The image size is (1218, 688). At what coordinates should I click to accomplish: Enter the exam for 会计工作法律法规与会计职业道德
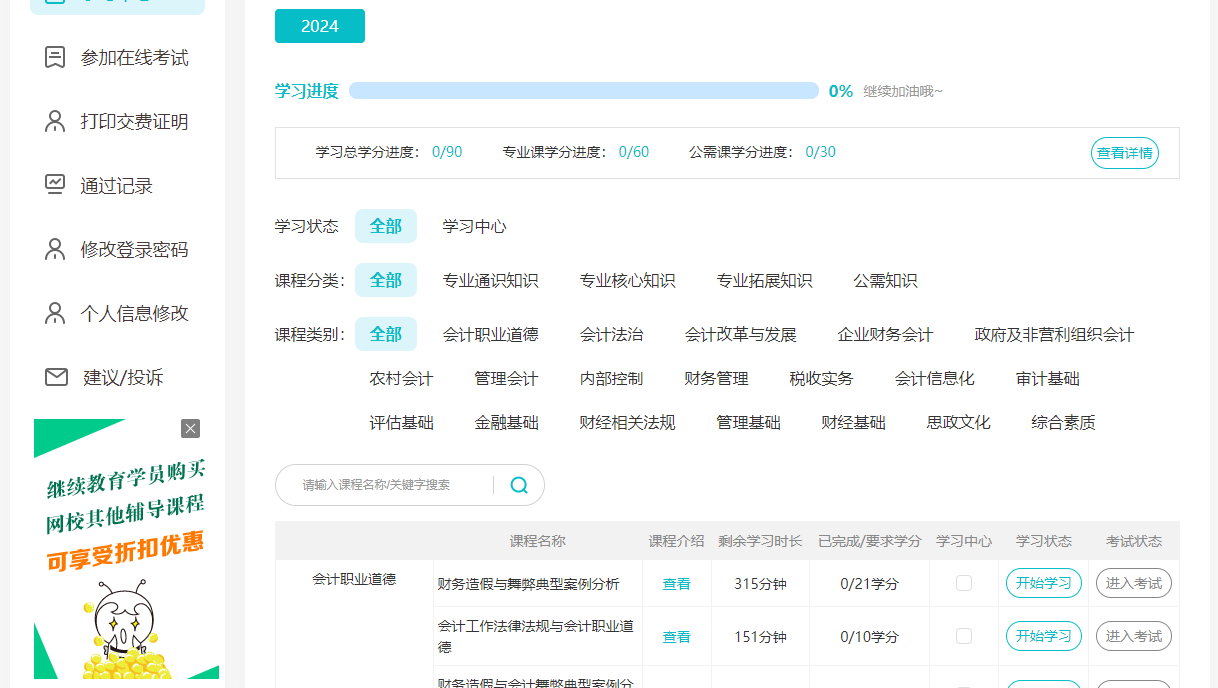click(1133, 636)
